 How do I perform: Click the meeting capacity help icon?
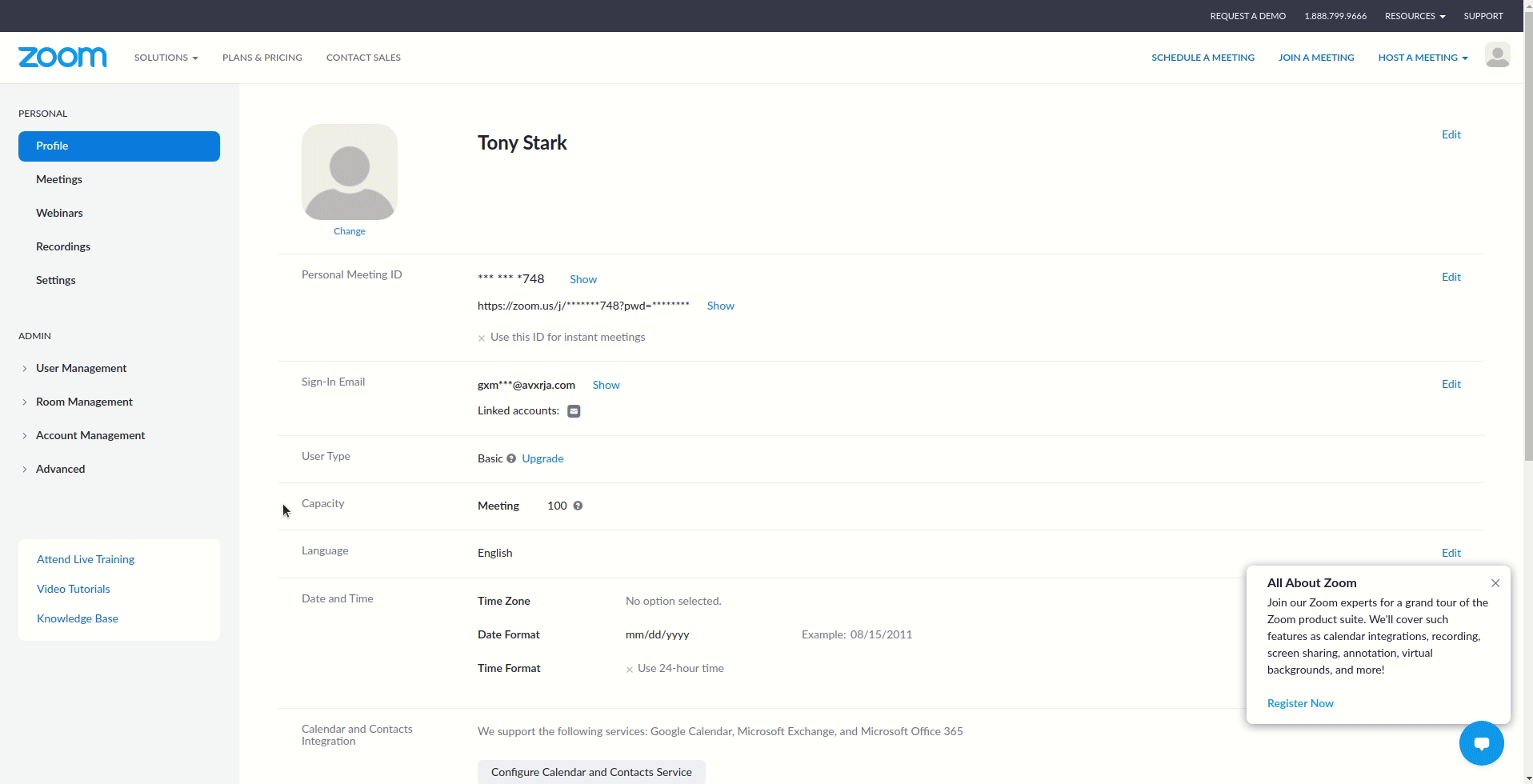[578, 506]
